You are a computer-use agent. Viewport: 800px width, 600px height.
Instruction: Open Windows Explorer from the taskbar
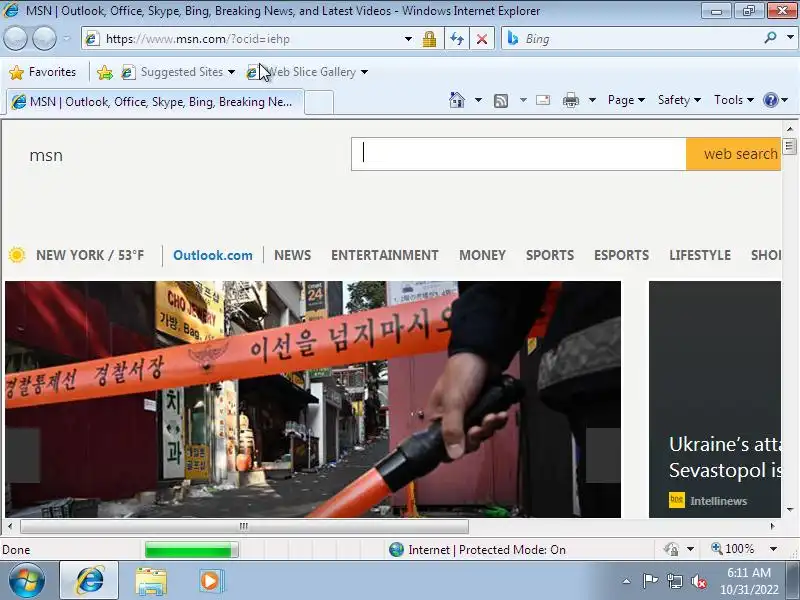click(x=151, y=581)
